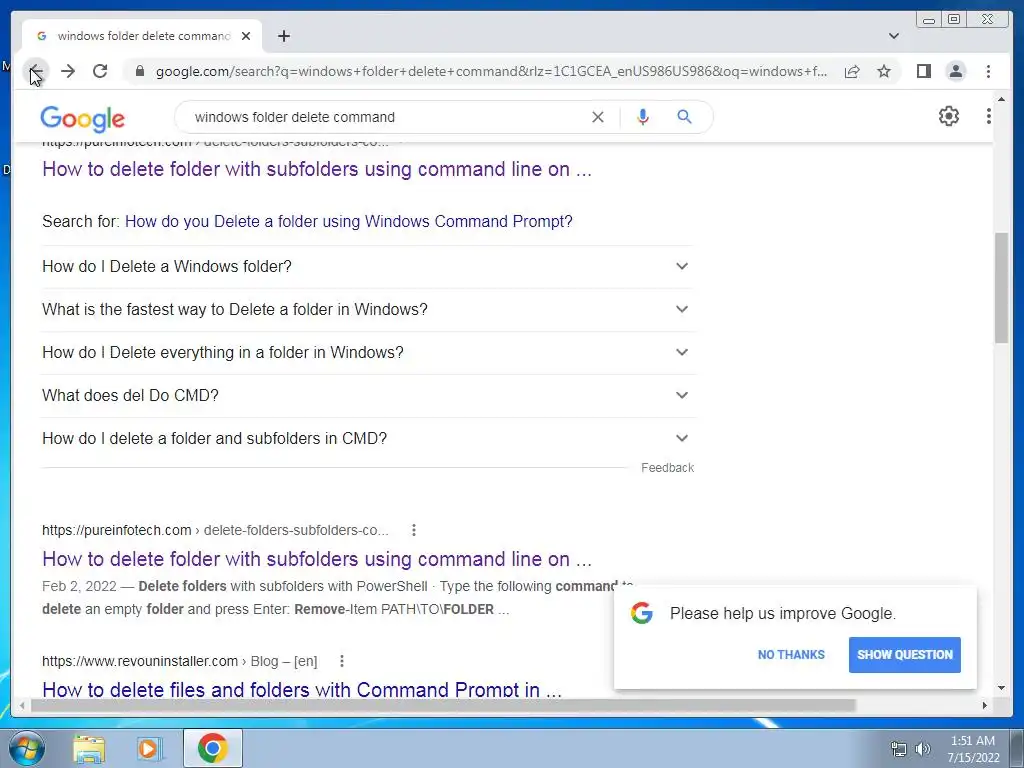Image resolution: width=1024 pixels, height=768 pixels.
Task: Click the Chrome taskbar button
Action: click(213, 748)
